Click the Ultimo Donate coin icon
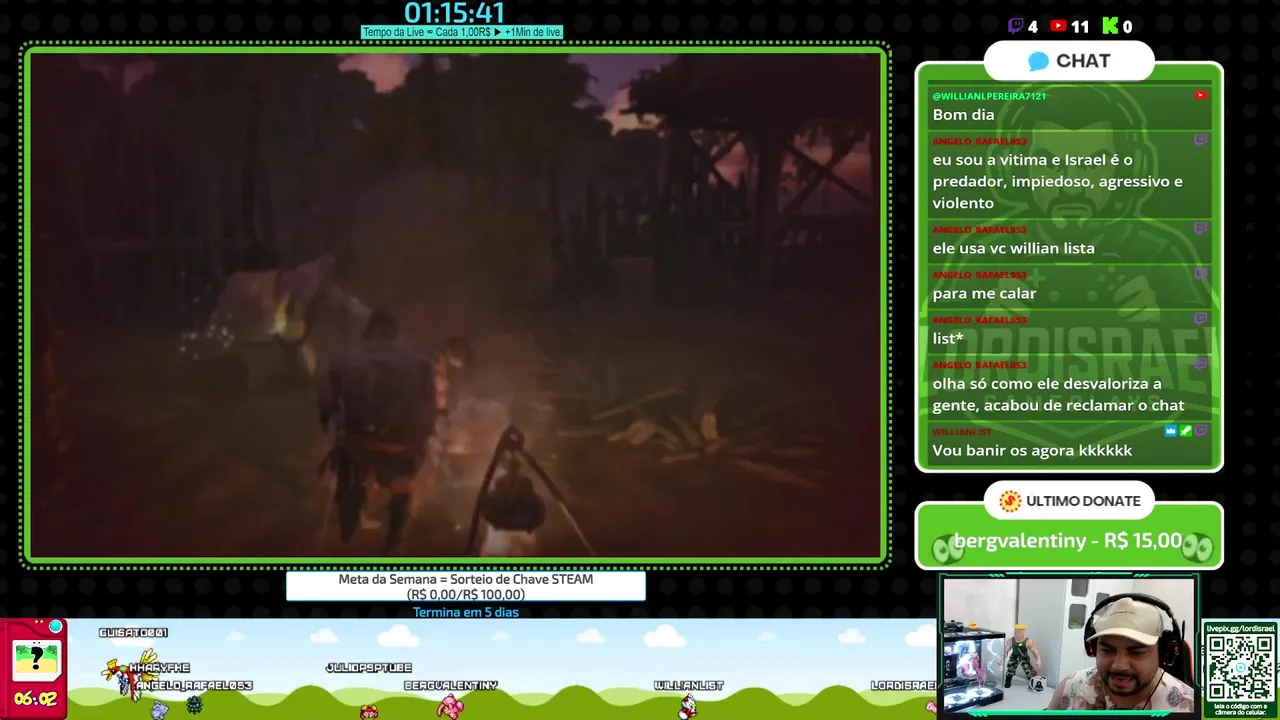This screenshot has height=720, width=1280. pyautogui.click(x=1010, y=501)
